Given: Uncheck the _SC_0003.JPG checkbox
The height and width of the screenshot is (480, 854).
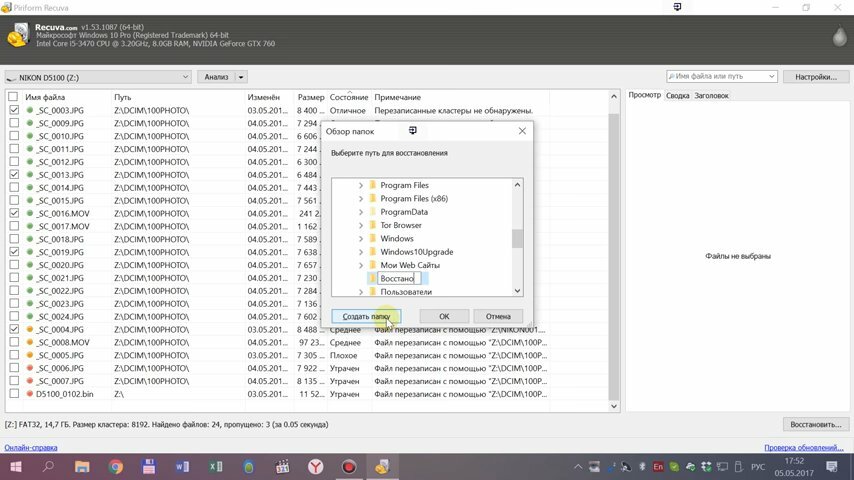Looking at the screenshot, I should pyautogui.click(x=14, y=110).
